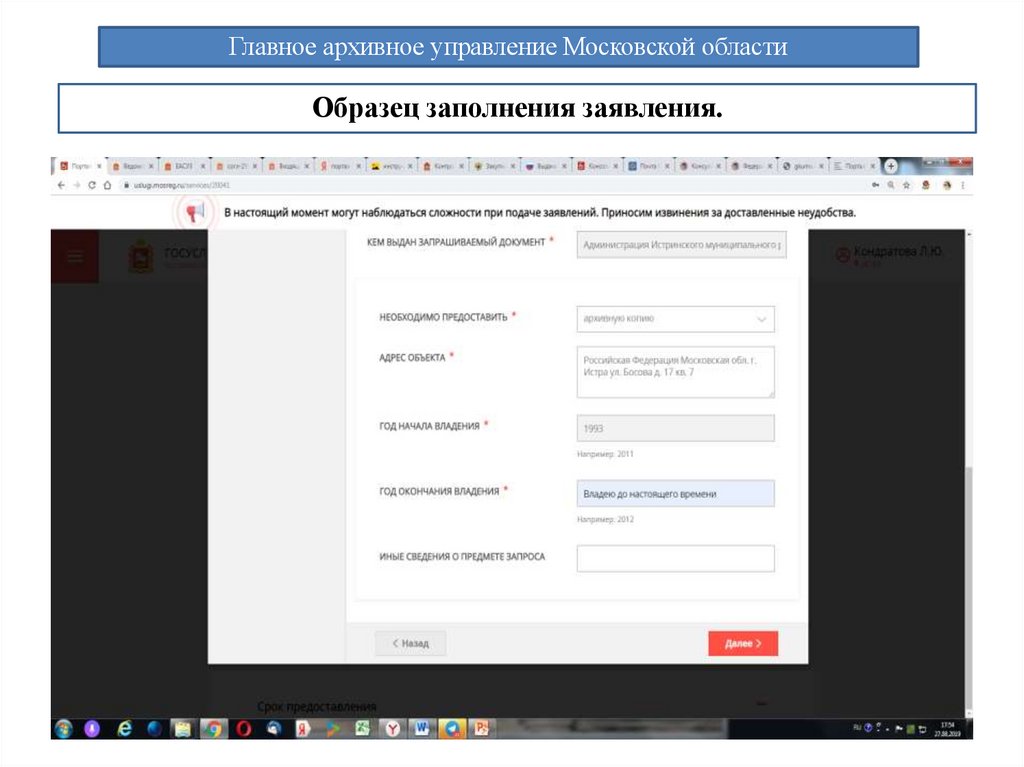Switch to the 'ЕАСУЗ' browser tab
The width and height of the screenshot is (1024, 767).
pyautogui.click(x=184, y=167)
